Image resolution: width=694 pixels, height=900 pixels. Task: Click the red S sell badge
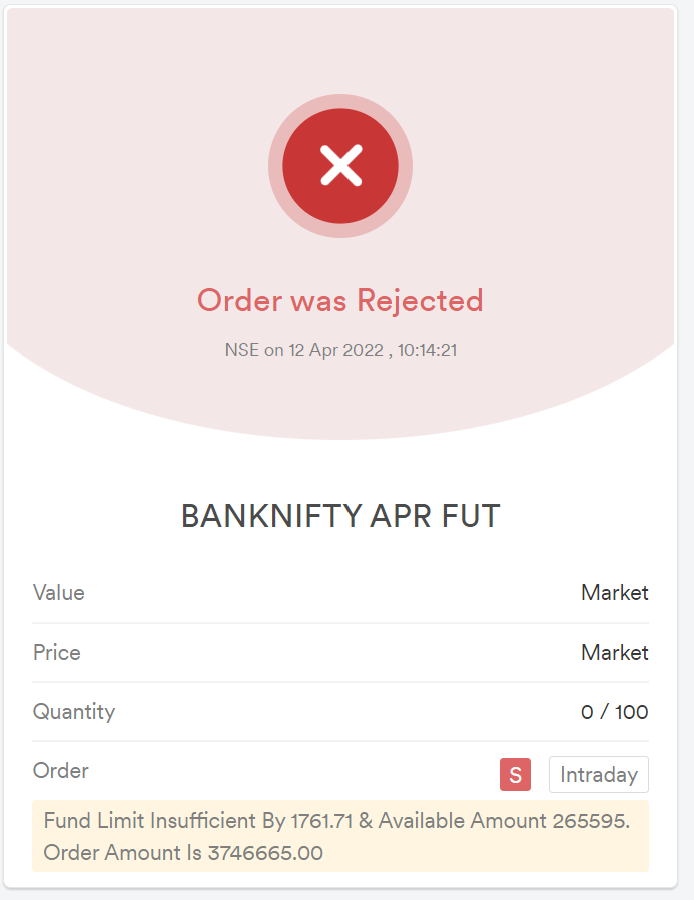coord(515,774)
